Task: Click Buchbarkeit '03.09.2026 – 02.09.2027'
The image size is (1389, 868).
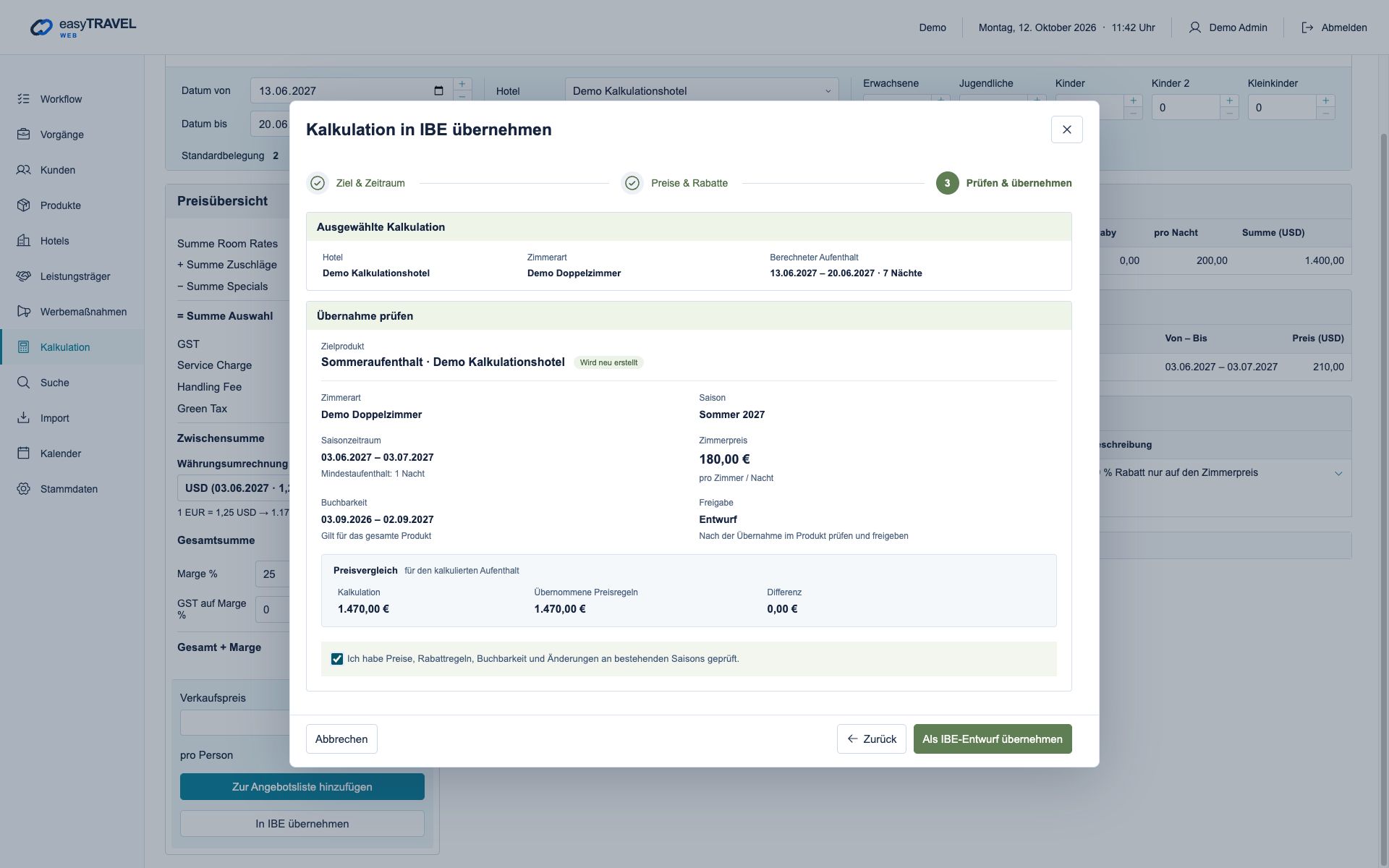Action: pos(378,519)
